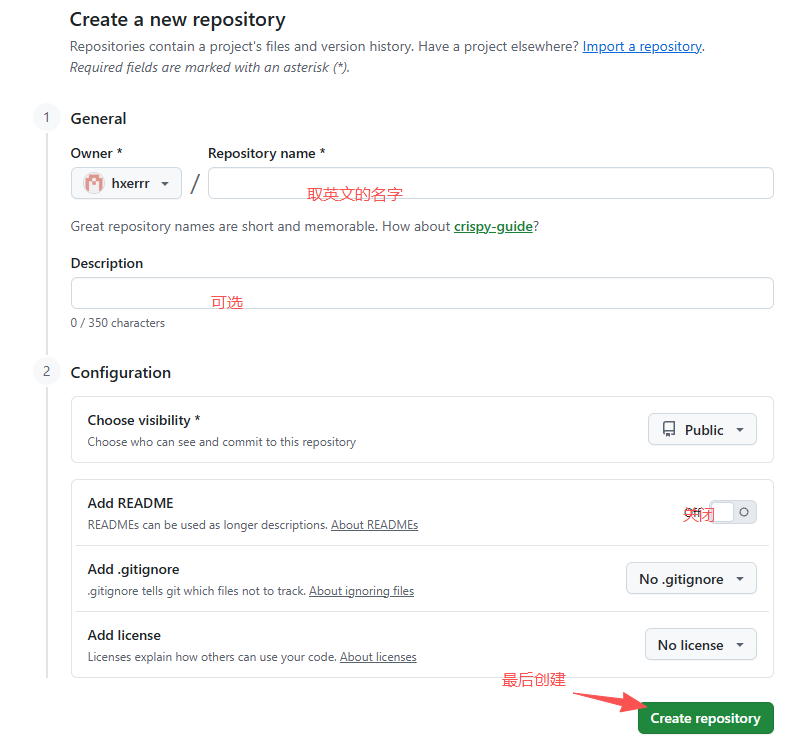The height and width of the screenshot is (754, 802).
Task: Open the About licenses link
Action: (378, 657)
